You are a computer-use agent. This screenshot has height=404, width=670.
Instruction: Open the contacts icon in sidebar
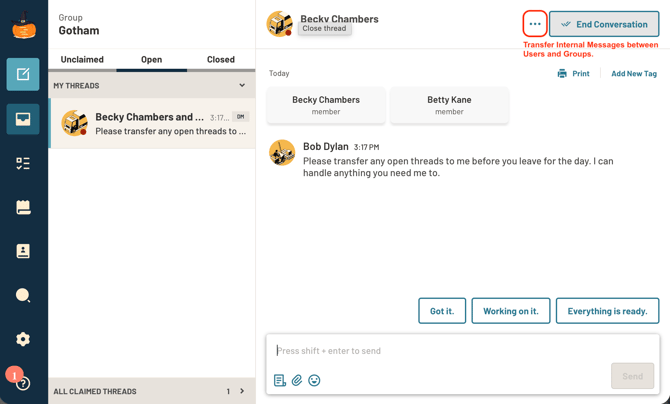coord(23,251)
